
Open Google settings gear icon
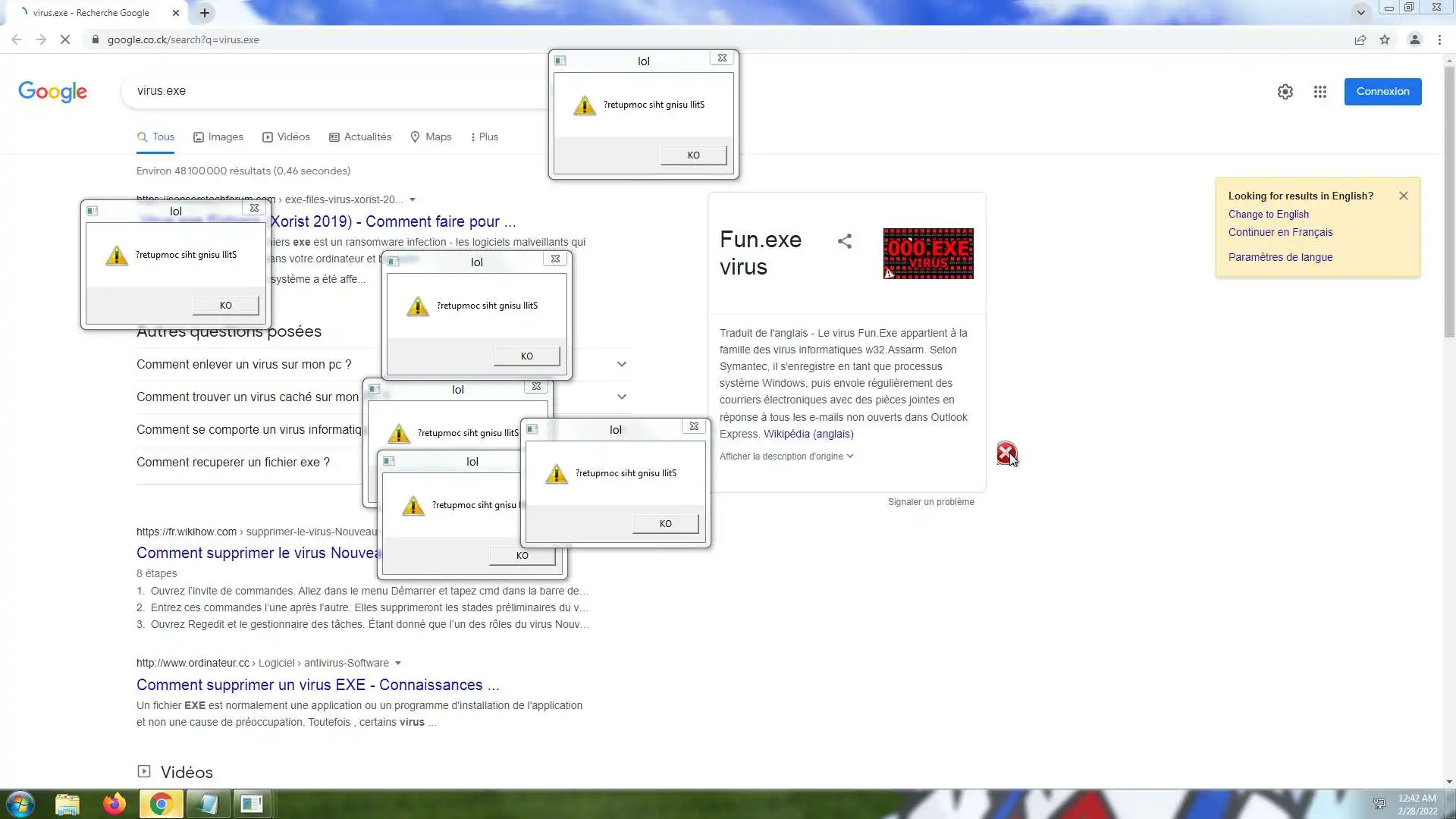click(x=1285, y=92)
